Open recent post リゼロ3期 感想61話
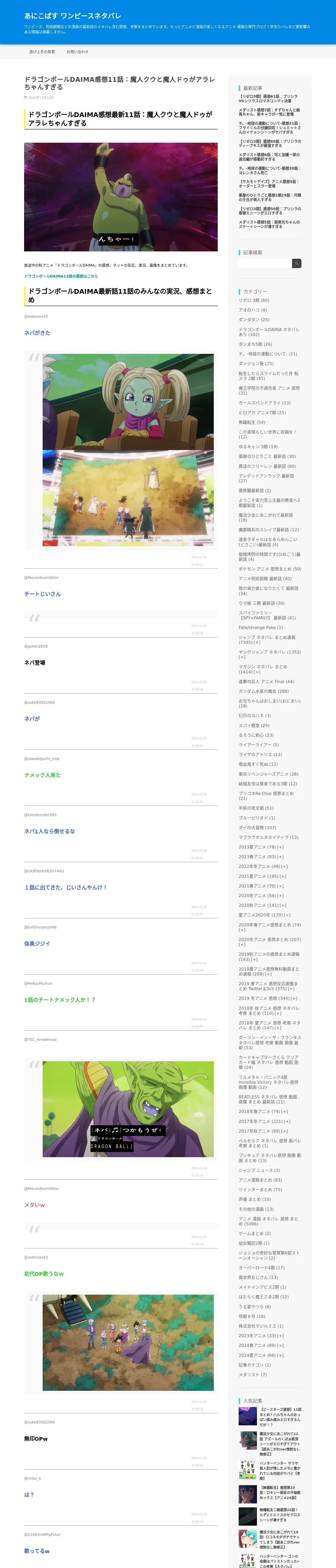Screen dimensions: 336x1568 (x=268, y=98)
